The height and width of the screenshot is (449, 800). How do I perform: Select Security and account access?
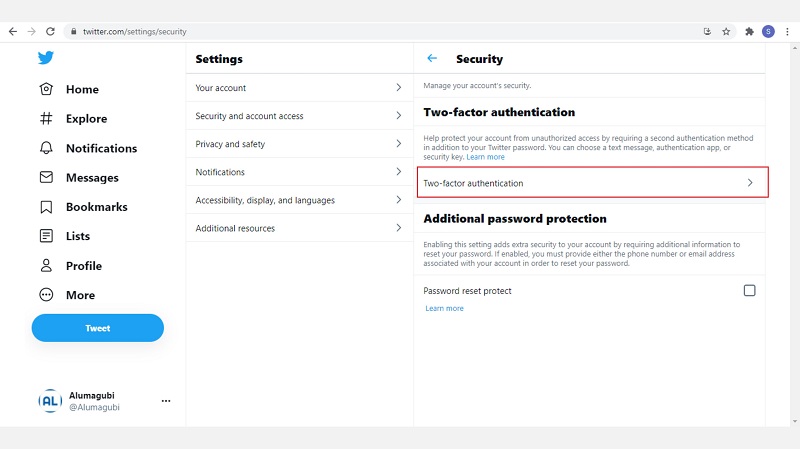(250, 116)
